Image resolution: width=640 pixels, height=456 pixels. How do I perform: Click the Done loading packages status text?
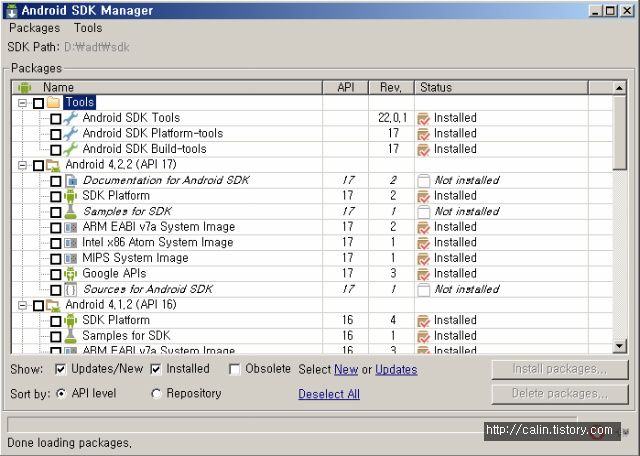pos(69,443)
